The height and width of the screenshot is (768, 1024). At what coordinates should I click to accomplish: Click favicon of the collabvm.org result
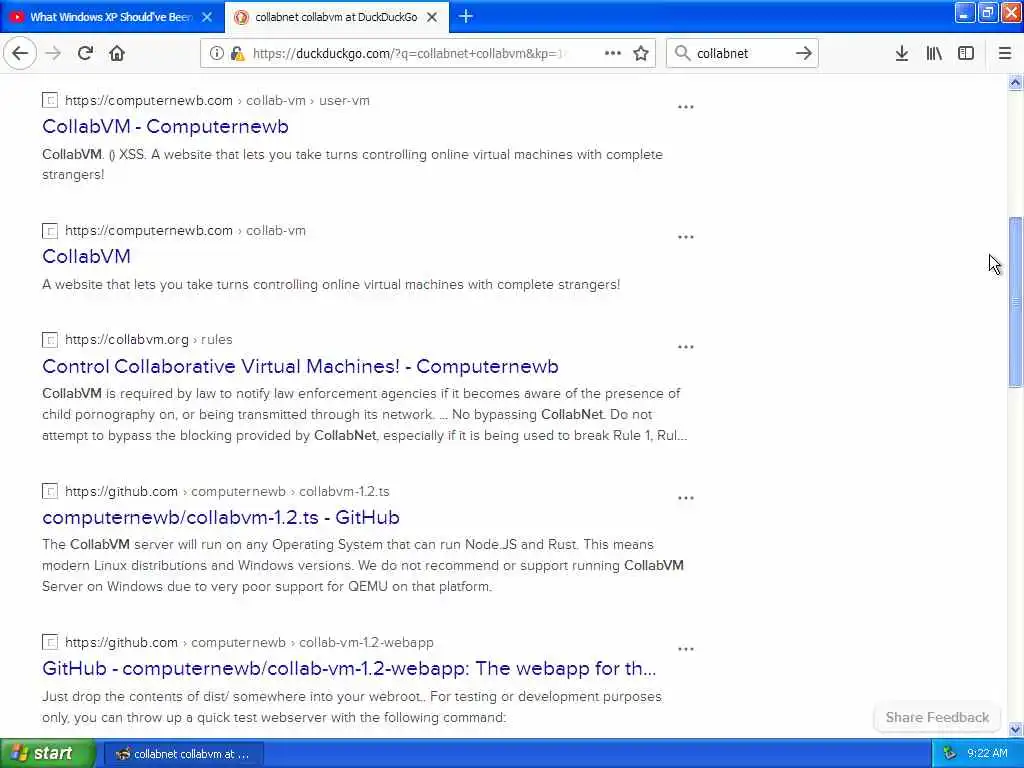50,340
